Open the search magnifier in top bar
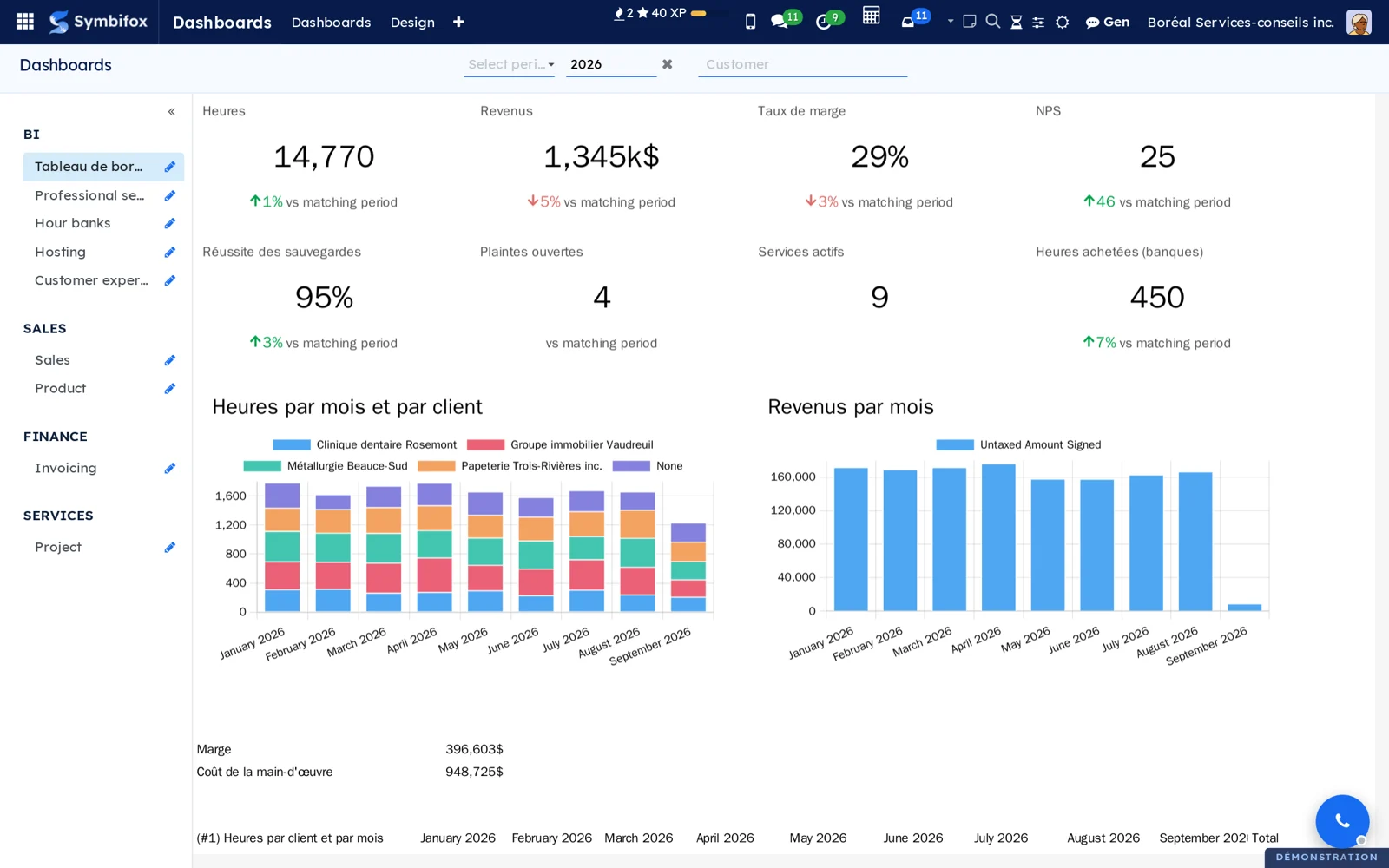This screenshot has height=868, width=1389. (993, 22)
